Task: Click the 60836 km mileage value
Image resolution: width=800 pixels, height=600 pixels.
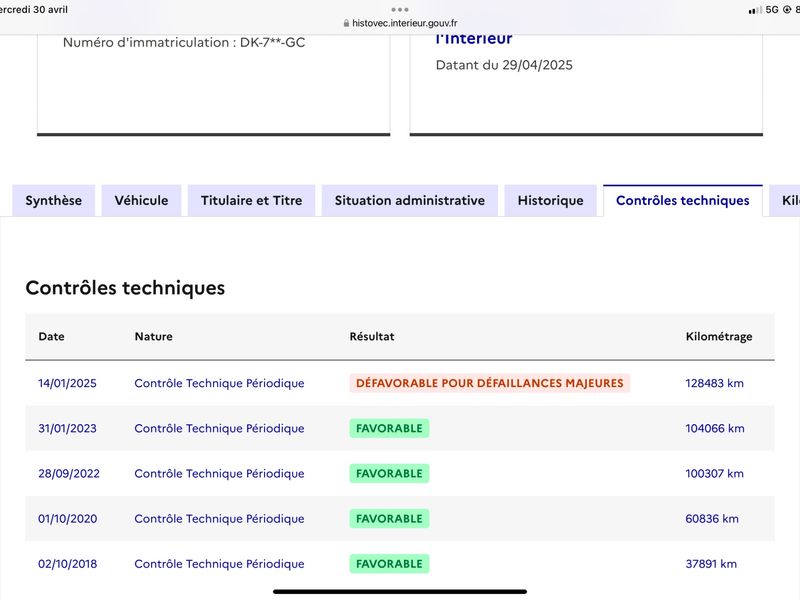Action: [x=712, y=519]
